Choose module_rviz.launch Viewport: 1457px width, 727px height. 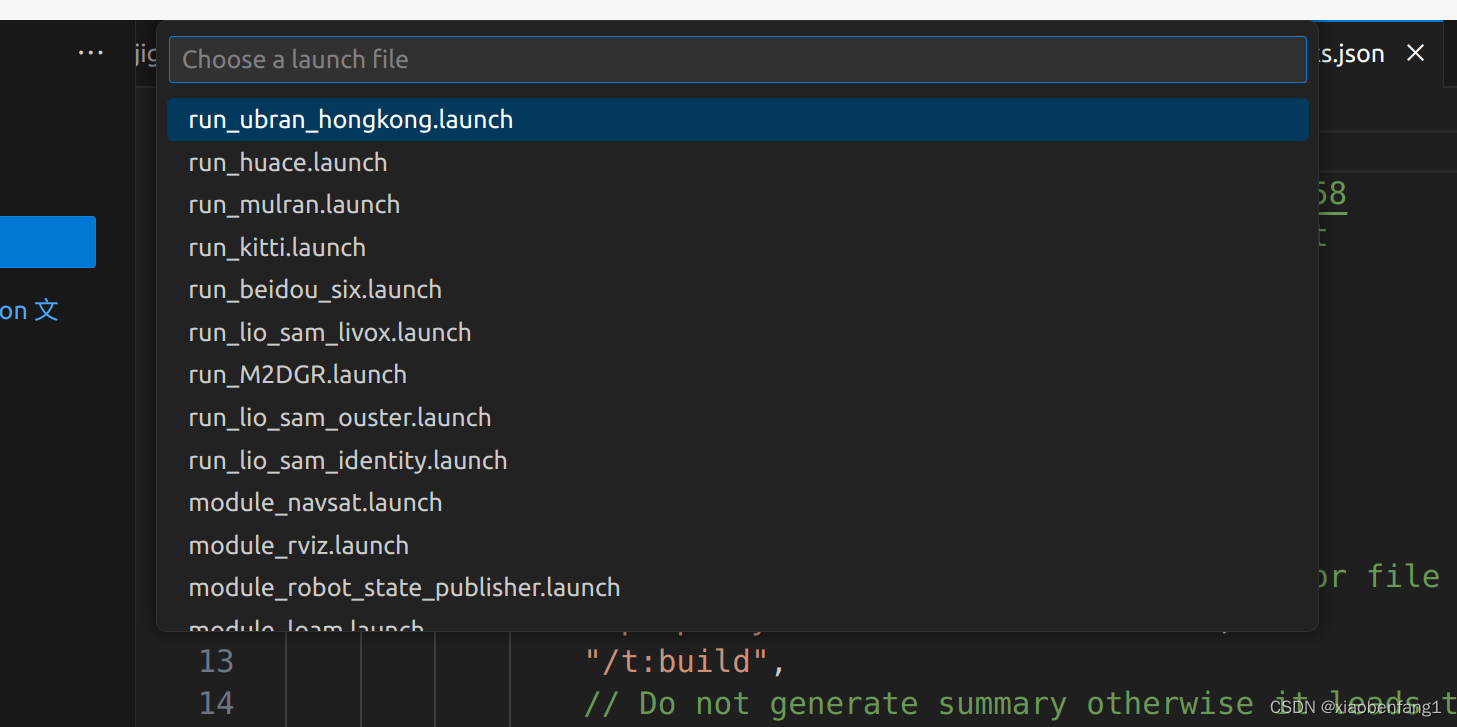click(x=737, y=545)
